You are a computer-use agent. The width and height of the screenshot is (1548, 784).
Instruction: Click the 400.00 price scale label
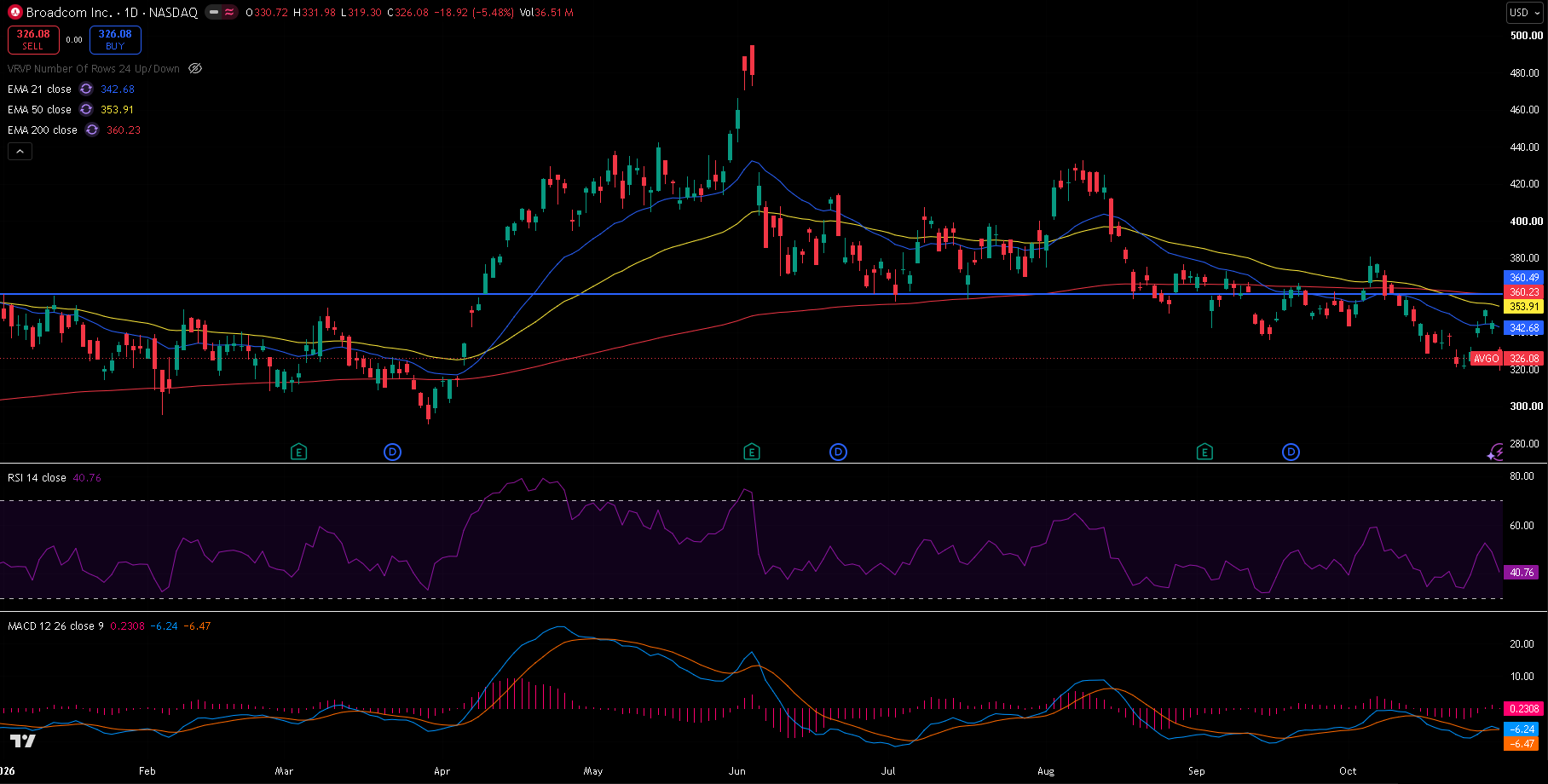[1526, 222]
